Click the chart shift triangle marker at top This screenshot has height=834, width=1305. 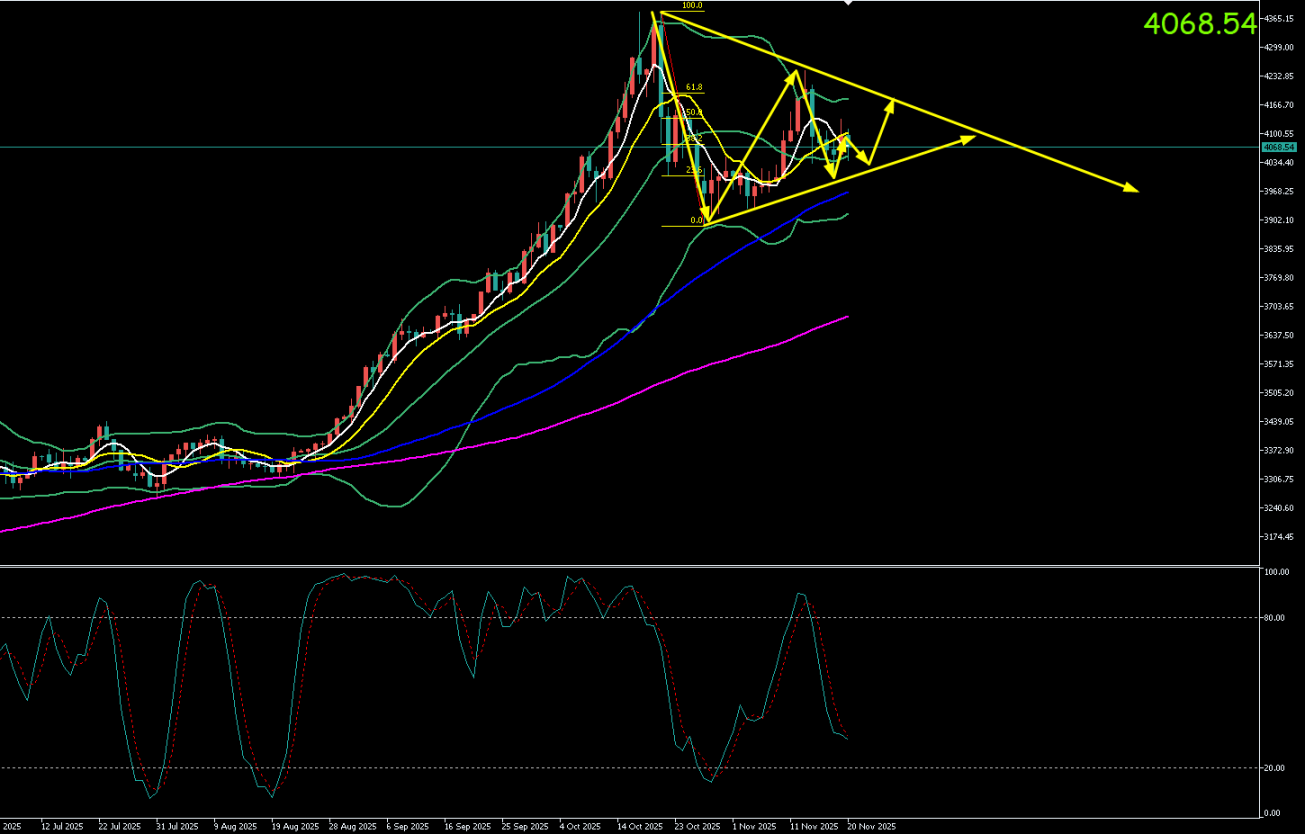[848, 4]
